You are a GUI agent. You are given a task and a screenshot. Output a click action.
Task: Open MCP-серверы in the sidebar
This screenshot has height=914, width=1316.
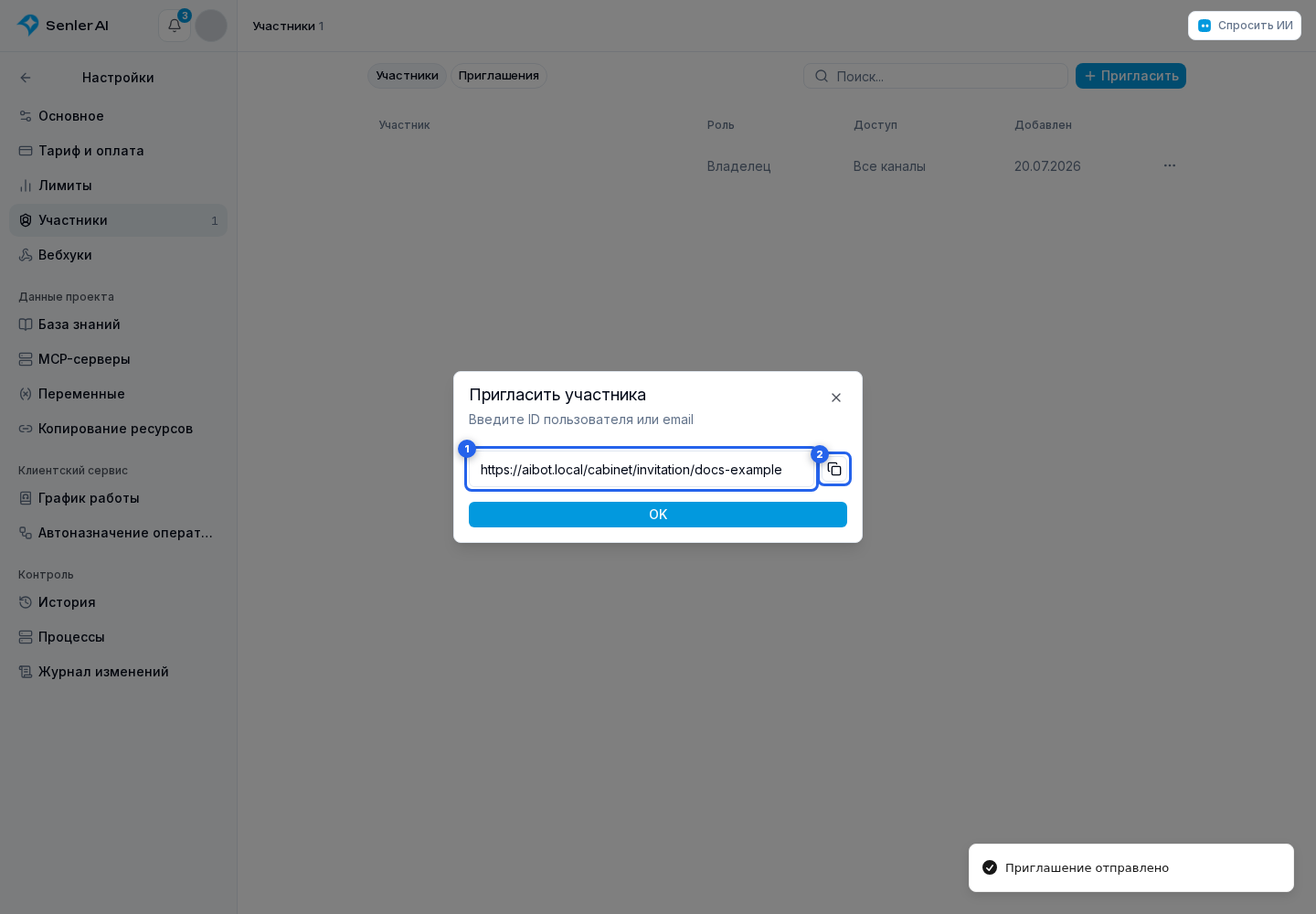click(x=118, y=359)
